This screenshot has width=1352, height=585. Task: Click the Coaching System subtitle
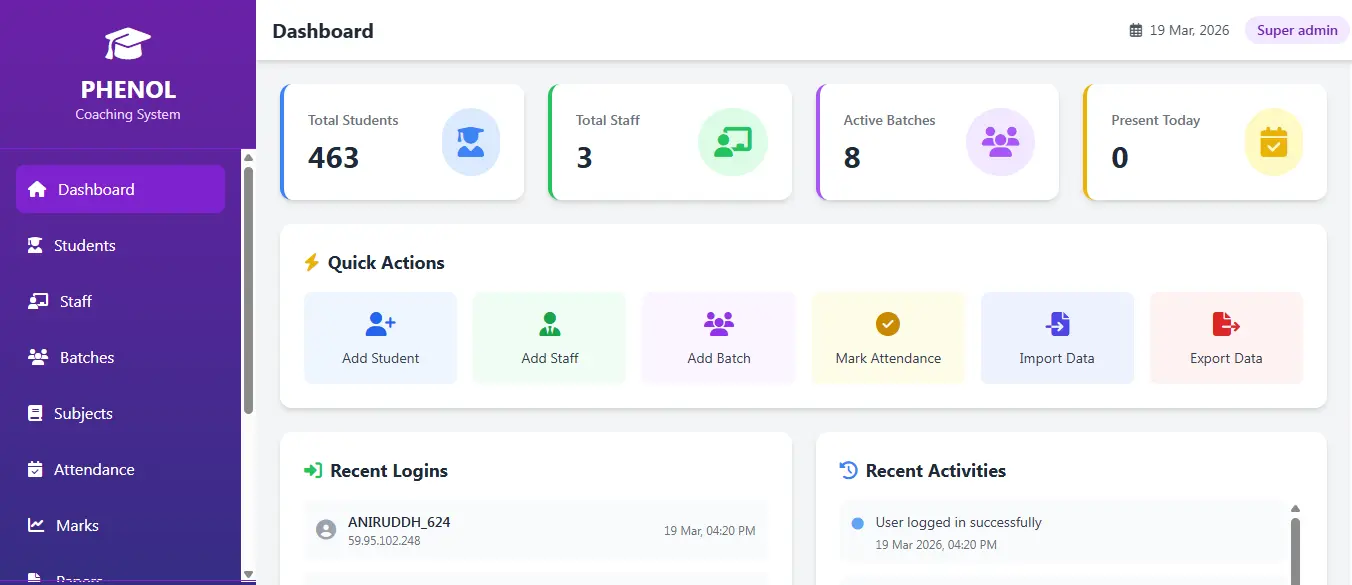[x=128, y=114]
